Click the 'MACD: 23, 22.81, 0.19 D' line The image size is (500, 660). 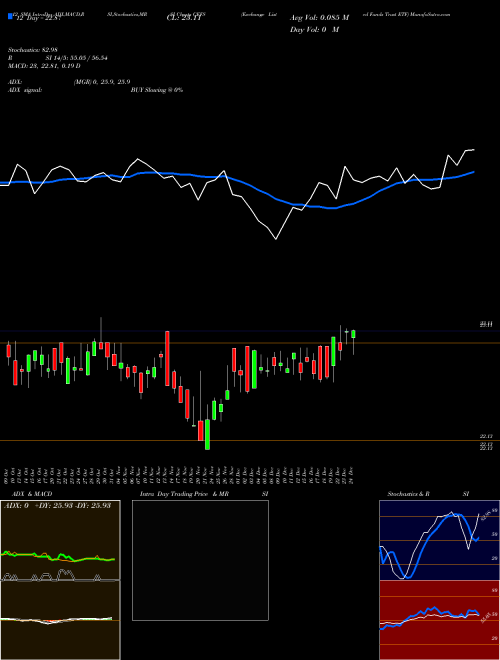(x=44, y=66)
